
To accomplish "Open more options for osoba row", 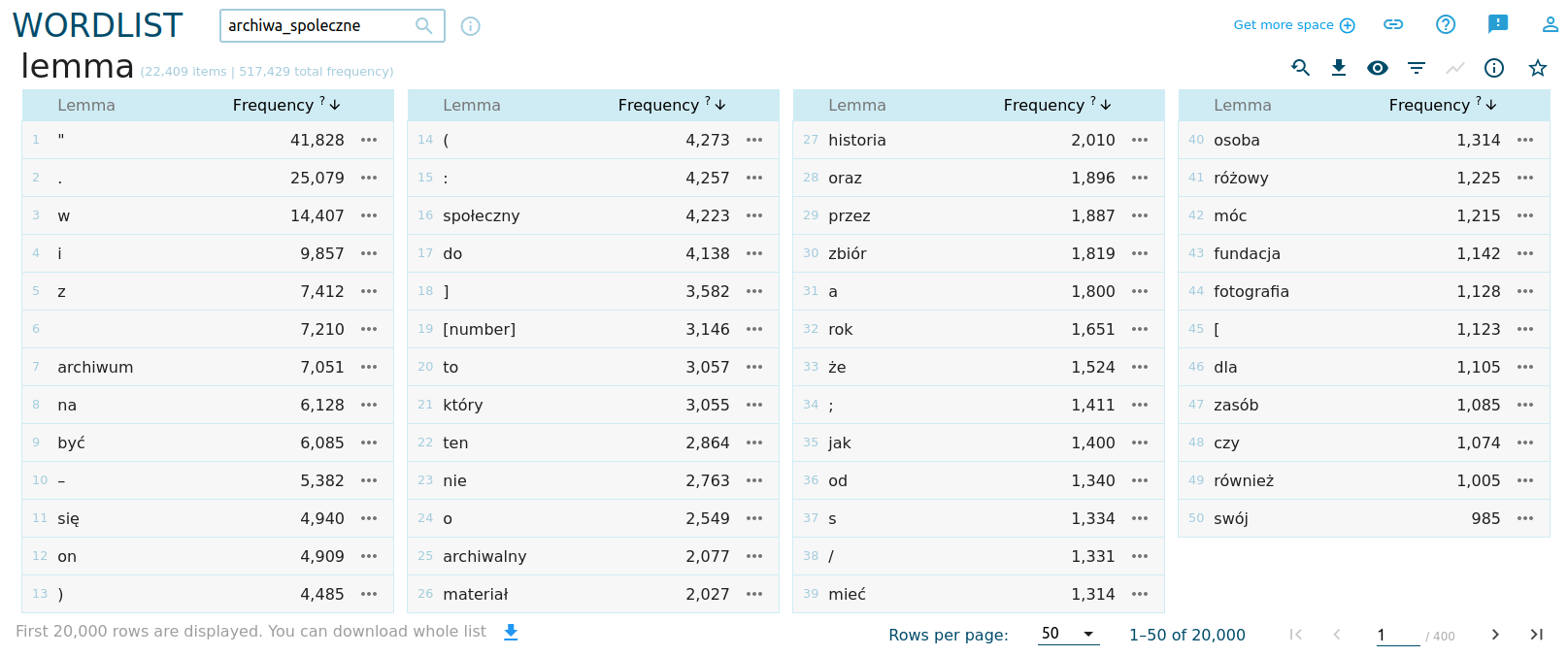I will click(1525, 140).
